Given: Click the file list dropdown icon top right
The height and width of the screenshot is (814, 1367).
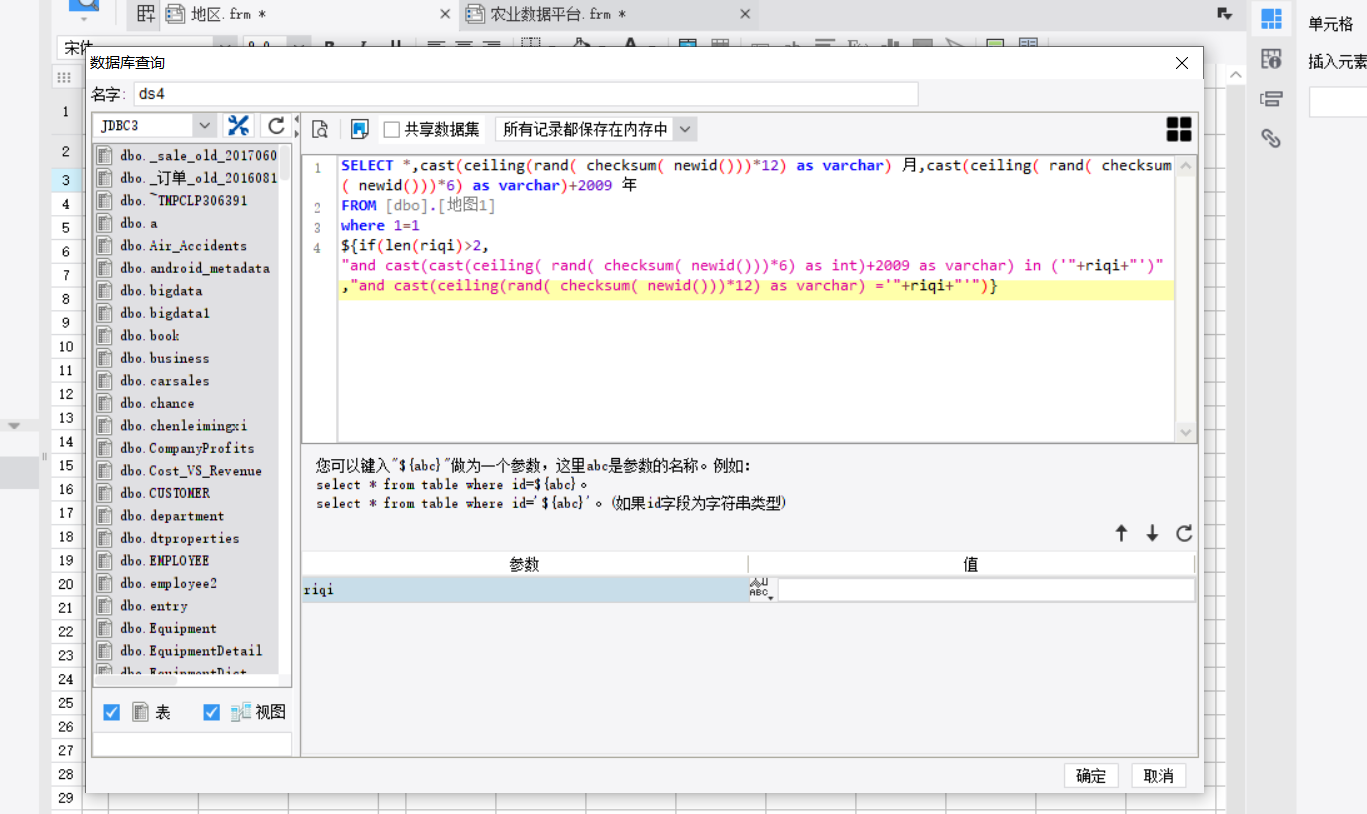Looking at the screenshot, I should point(1224,14).
